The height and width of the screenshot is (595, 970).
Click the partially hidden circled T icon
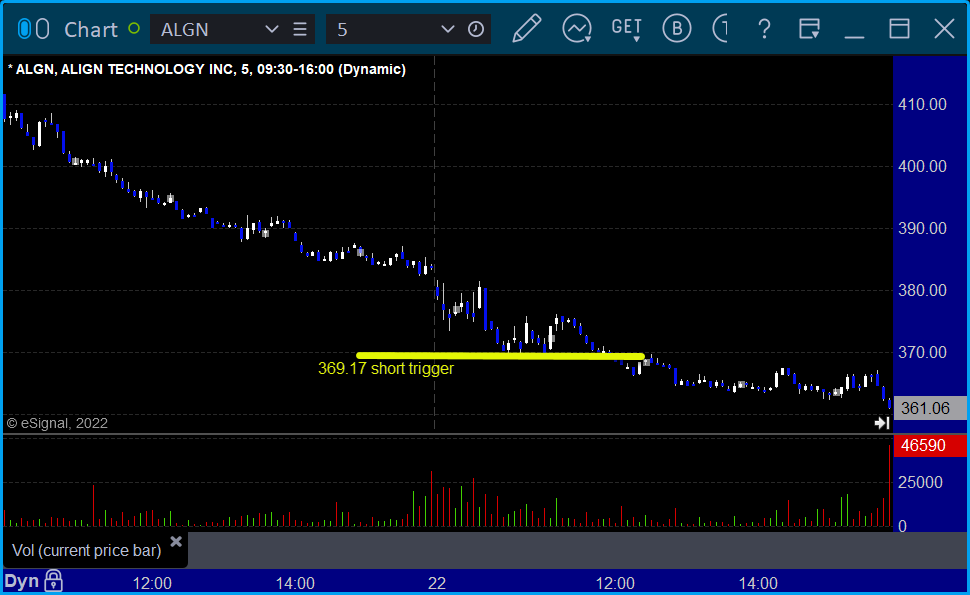(x=720, y=28)
